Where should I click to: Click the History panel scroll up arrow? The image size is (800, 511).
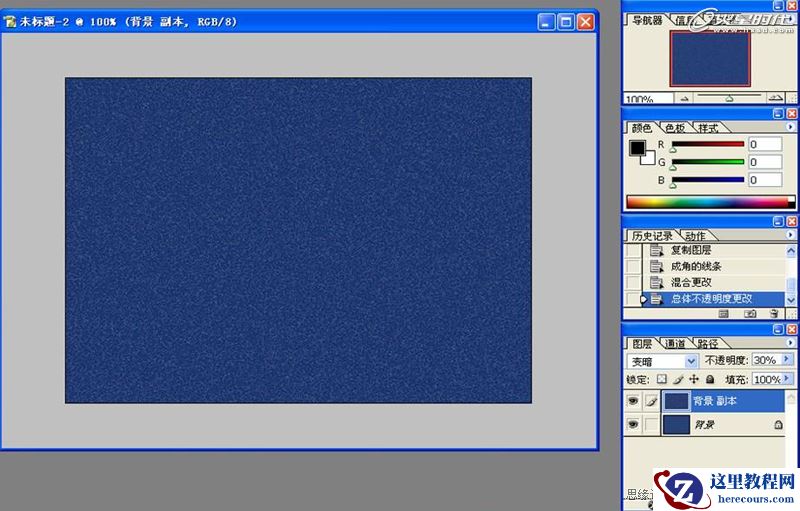pos(791,250)
